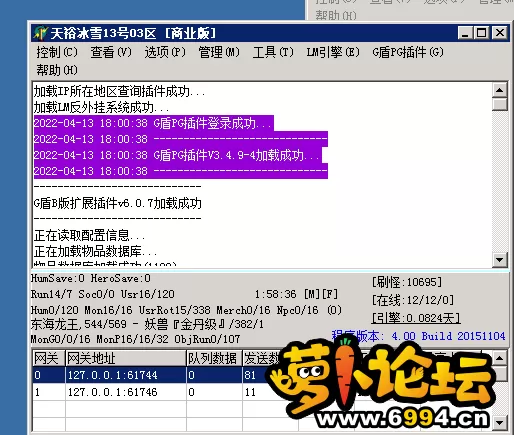Close the 天裕冰雪13号03区 window
The height and width of the screenshot is (435, 514).
click(x=500, y=33)
